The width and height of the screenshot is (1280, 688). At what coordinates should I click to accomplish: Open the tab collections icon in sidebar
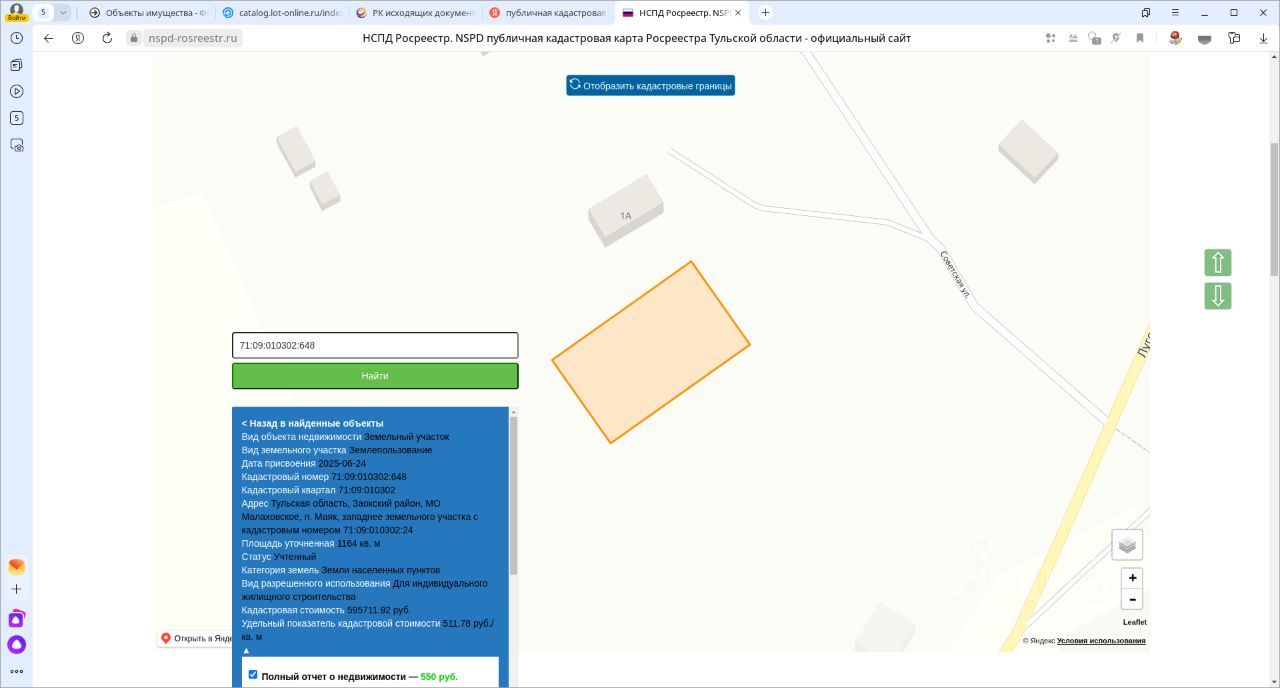point(16,64)
